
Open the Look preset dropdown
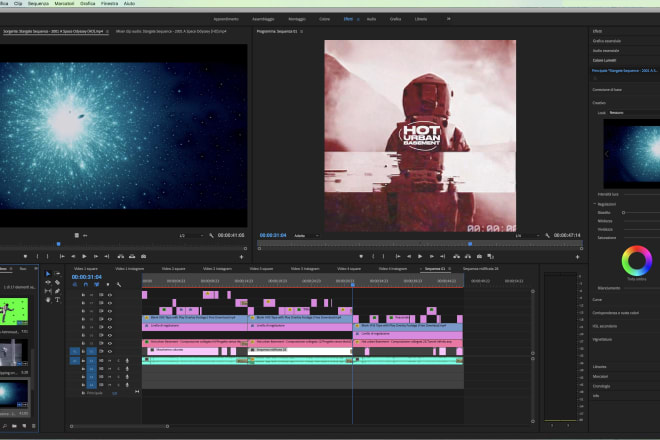click(634, 113)
